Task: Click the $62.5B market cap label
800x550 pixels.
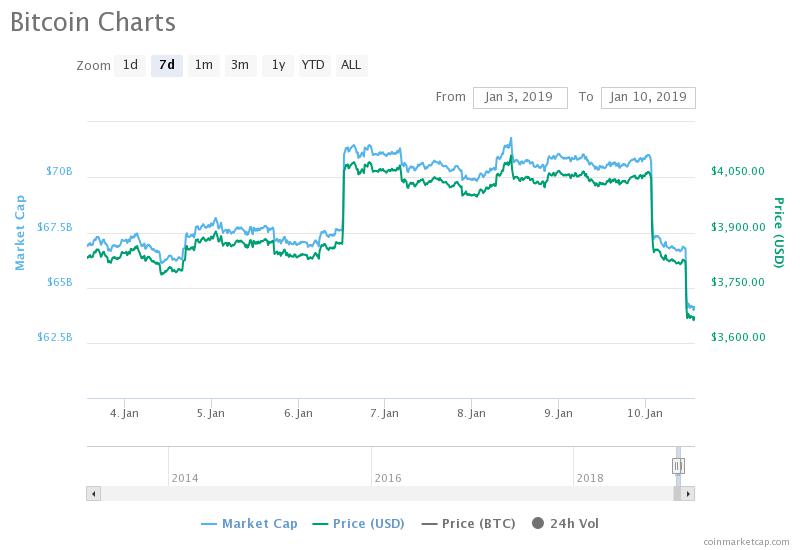Action: point(55,337)
